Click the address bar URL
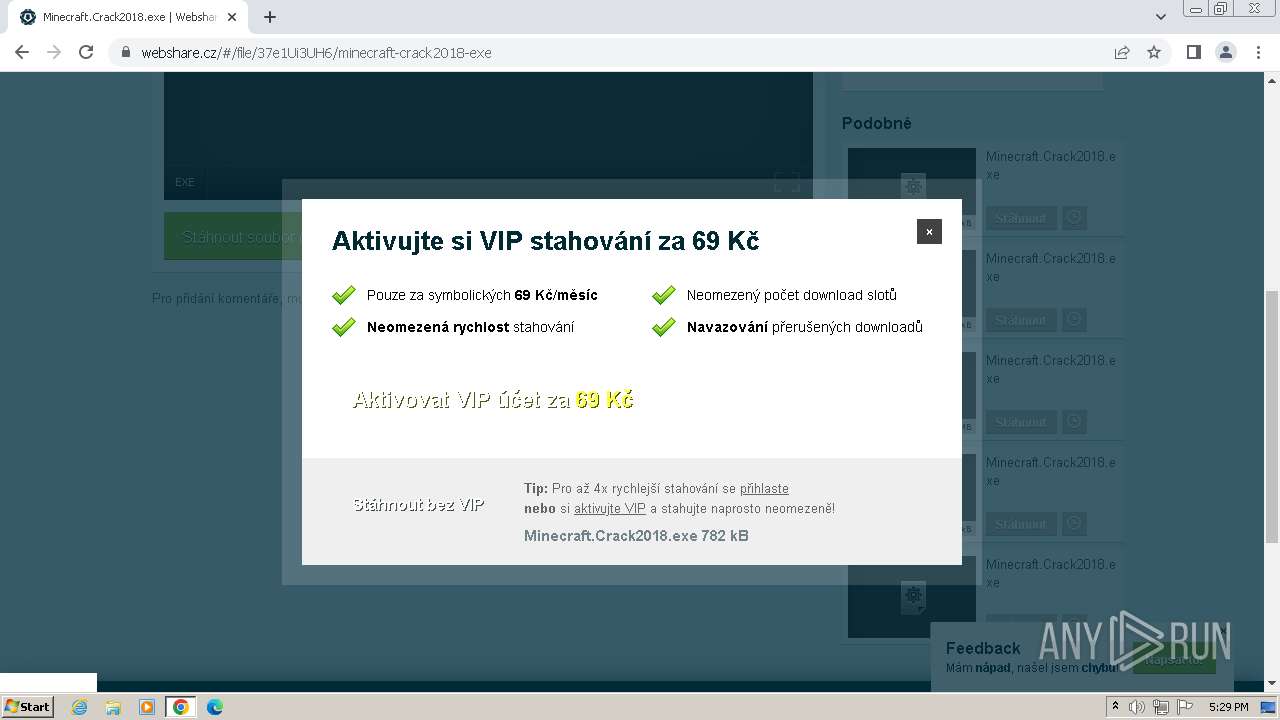This screenshot has width=1280, height=720. click(x=316, y=53)
